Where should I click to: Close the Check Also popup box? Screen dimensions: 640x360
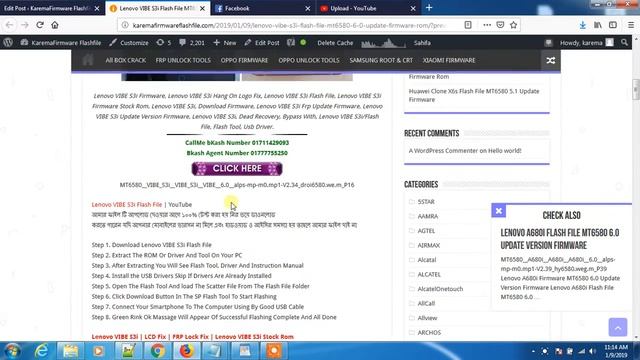[x=498, y=211]
